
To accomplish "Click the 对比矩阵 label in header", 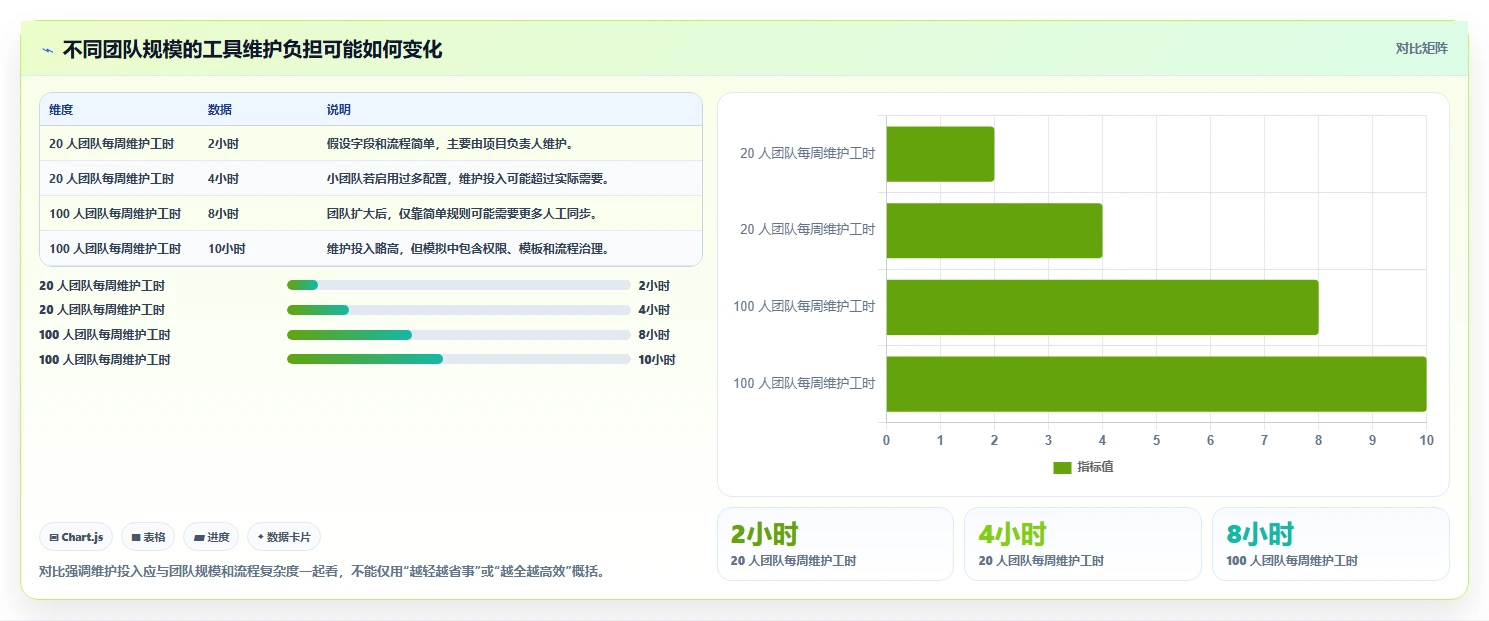I will click(x=1421, y=48).
